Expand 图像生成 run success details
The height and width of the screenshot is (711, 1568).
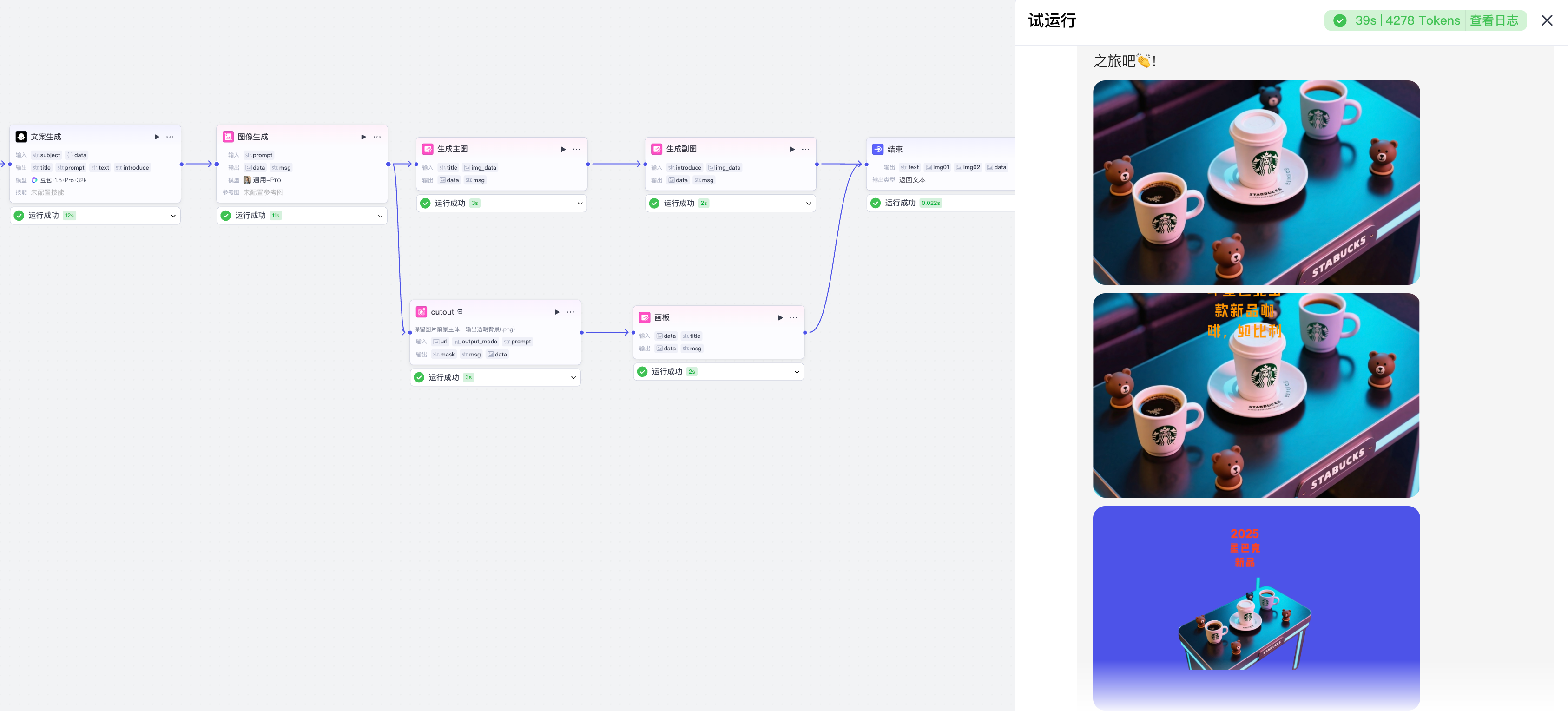(380, 216)
